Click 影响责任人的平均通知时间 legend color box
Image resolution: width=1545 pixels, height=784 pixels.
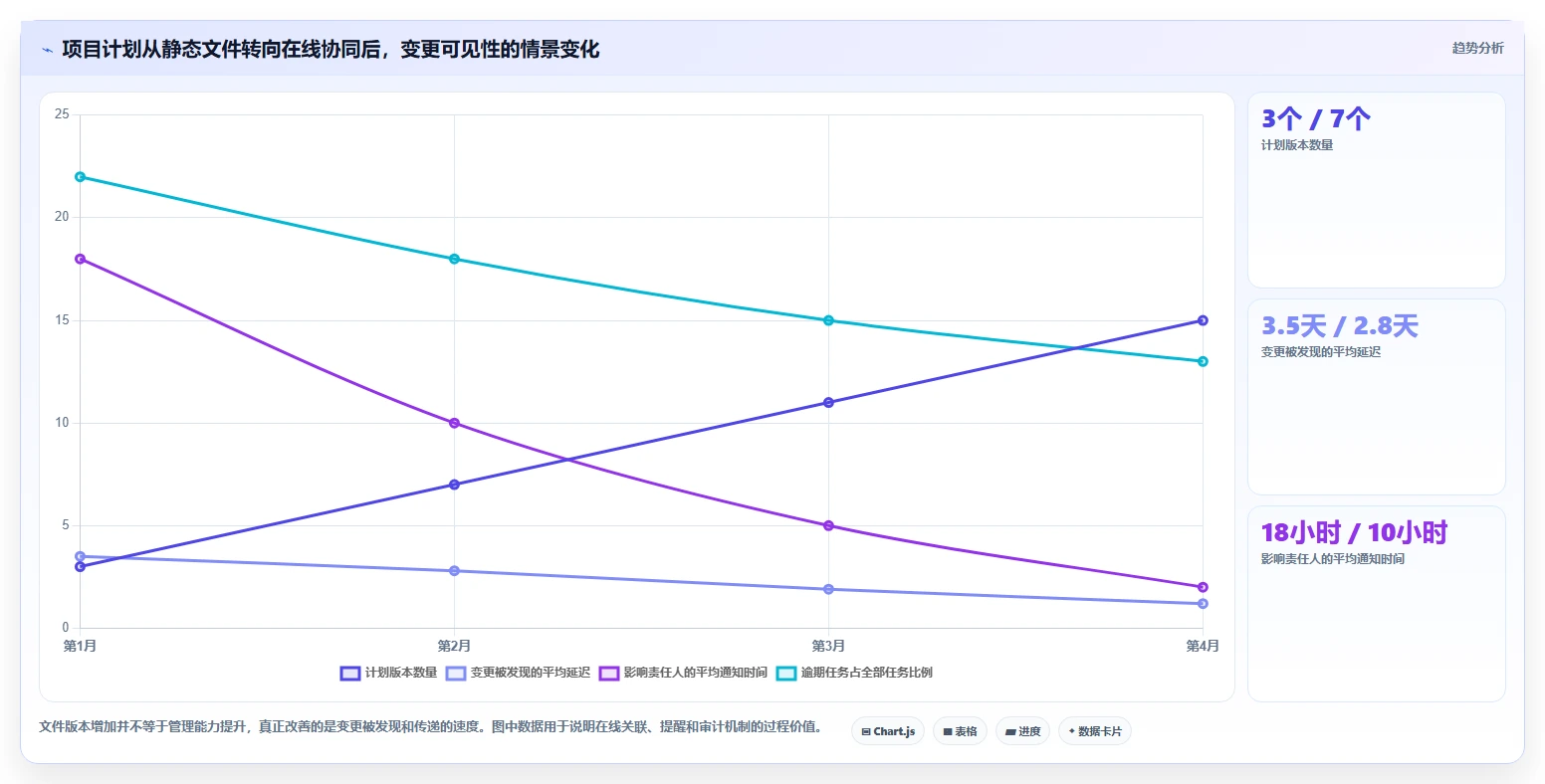[609, 673]
